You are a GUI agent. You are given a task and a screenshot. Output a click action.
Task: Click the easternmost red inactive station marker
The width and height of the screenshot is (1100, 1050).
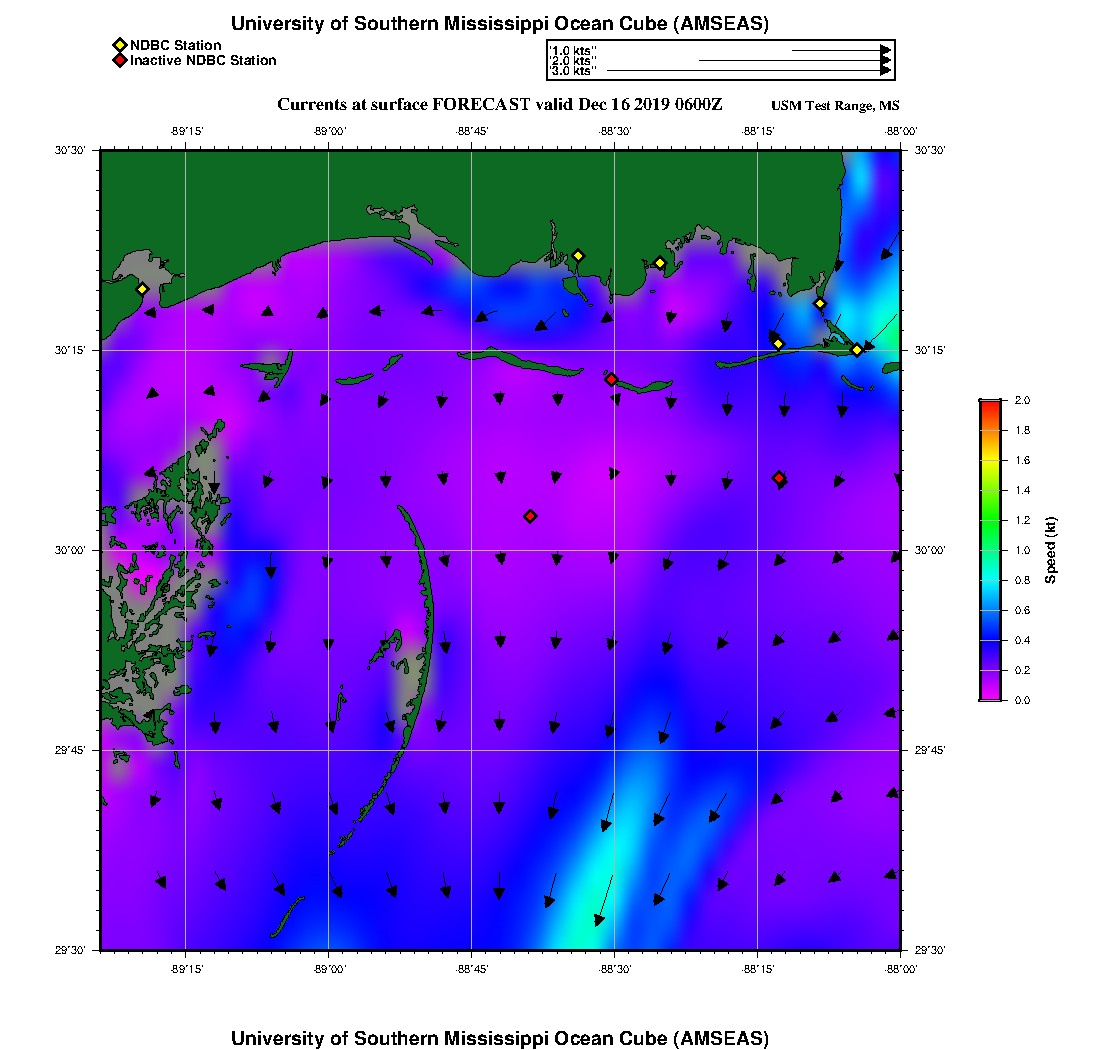click(779, 478)
